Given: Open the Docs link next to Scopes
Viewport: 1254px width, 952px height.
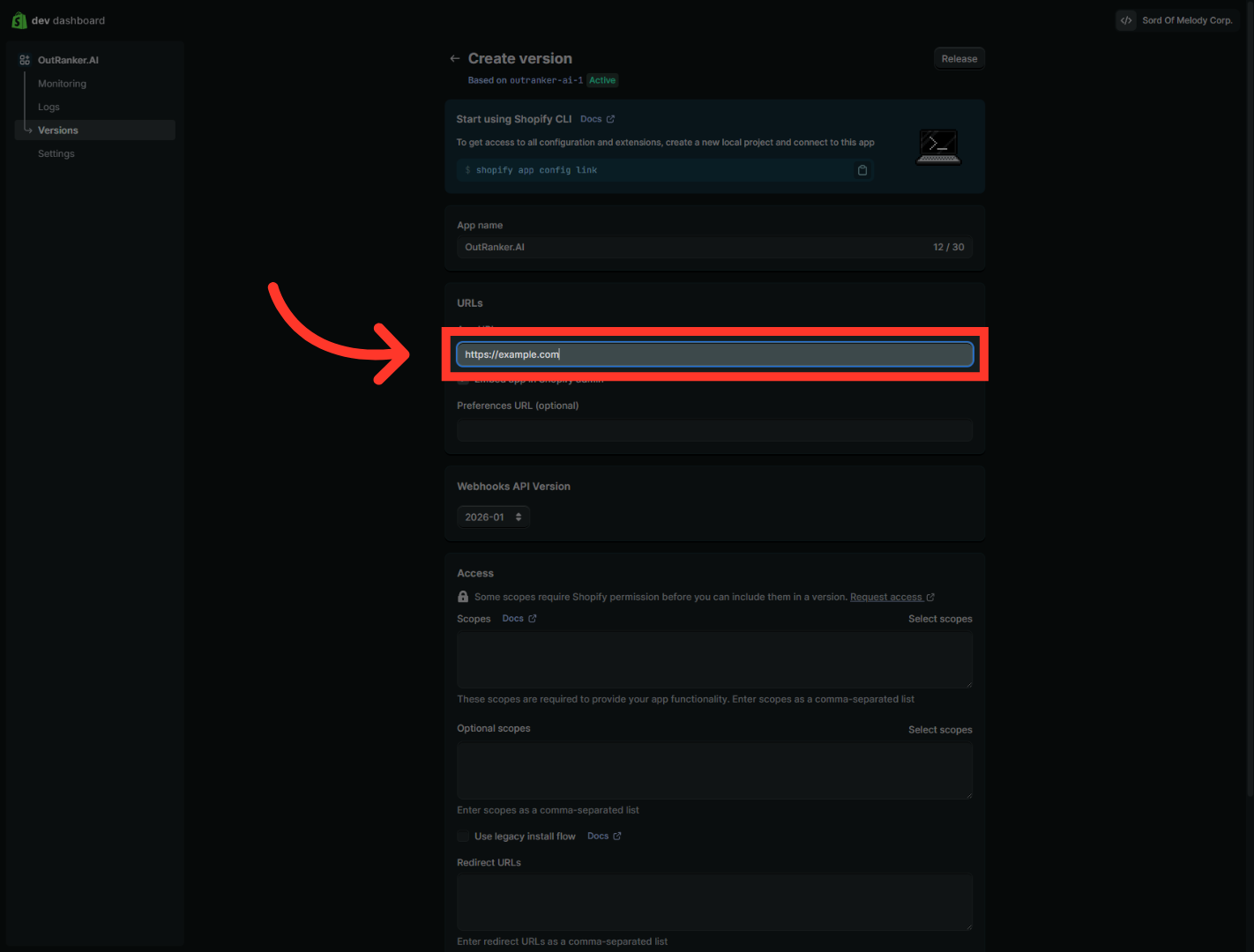Looking at the screenshot, I should (519, 619).
